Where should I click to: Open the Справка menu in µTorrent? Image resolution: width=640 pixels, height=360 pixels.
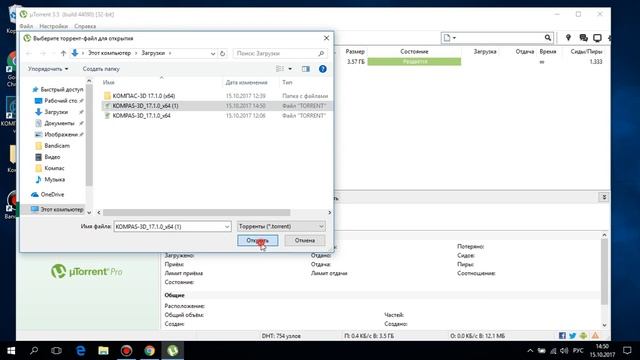[x=85, y=26]
